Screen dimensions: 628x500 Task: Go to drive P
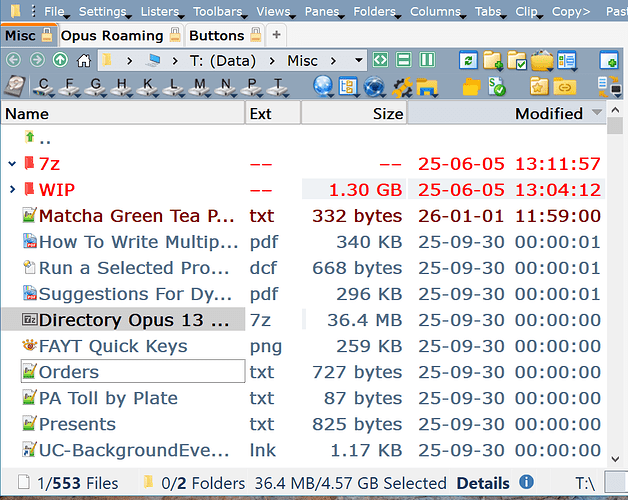click(x=252, y=87)
